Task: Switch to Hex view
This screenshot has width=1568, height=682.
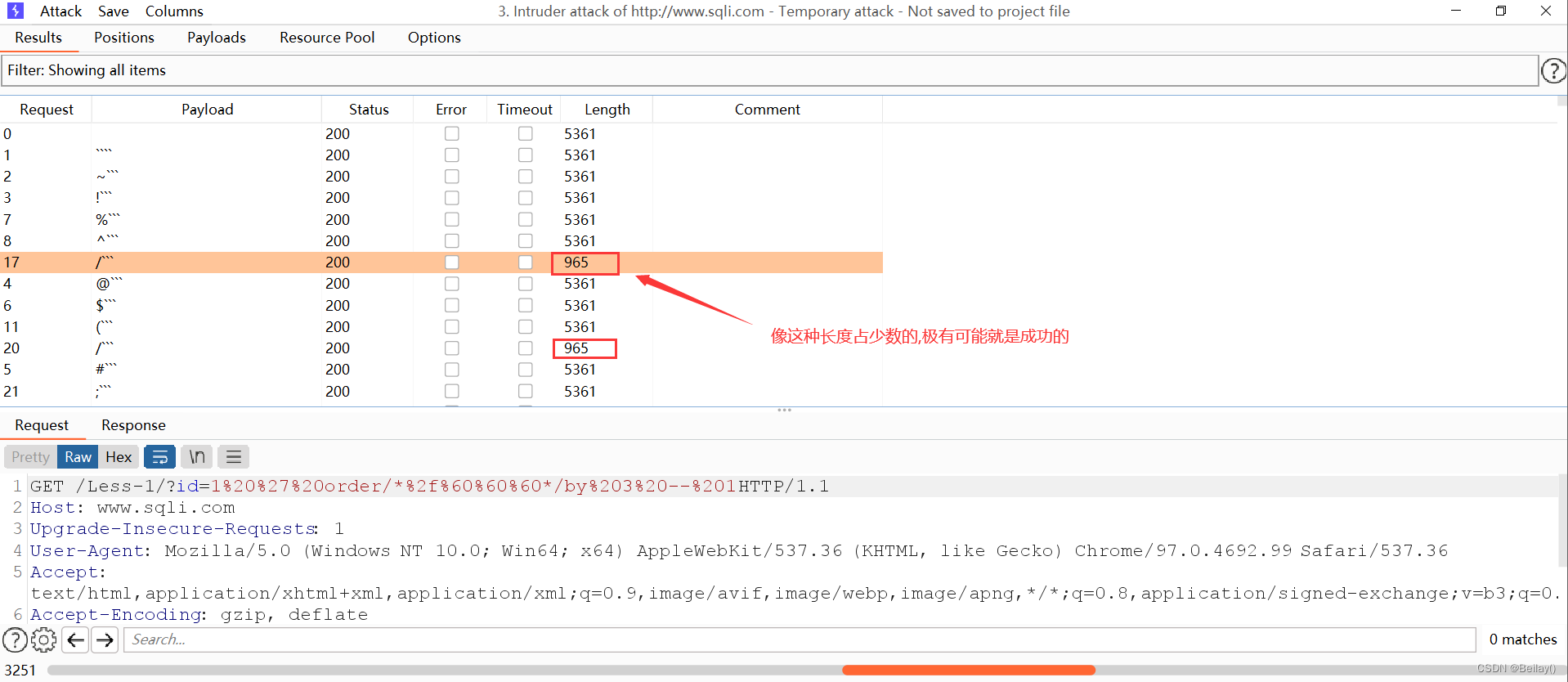Action: (119, 457)
